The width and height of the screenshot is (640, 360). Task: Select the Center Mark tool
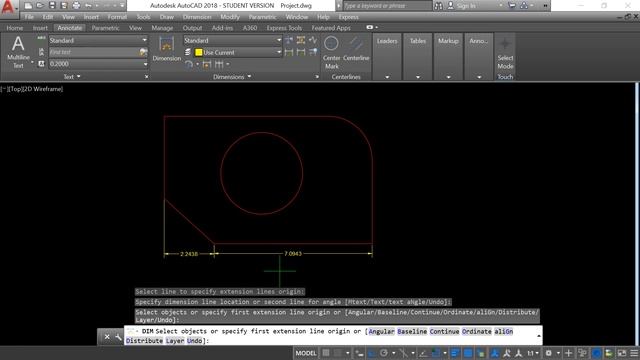coord(331,52)
